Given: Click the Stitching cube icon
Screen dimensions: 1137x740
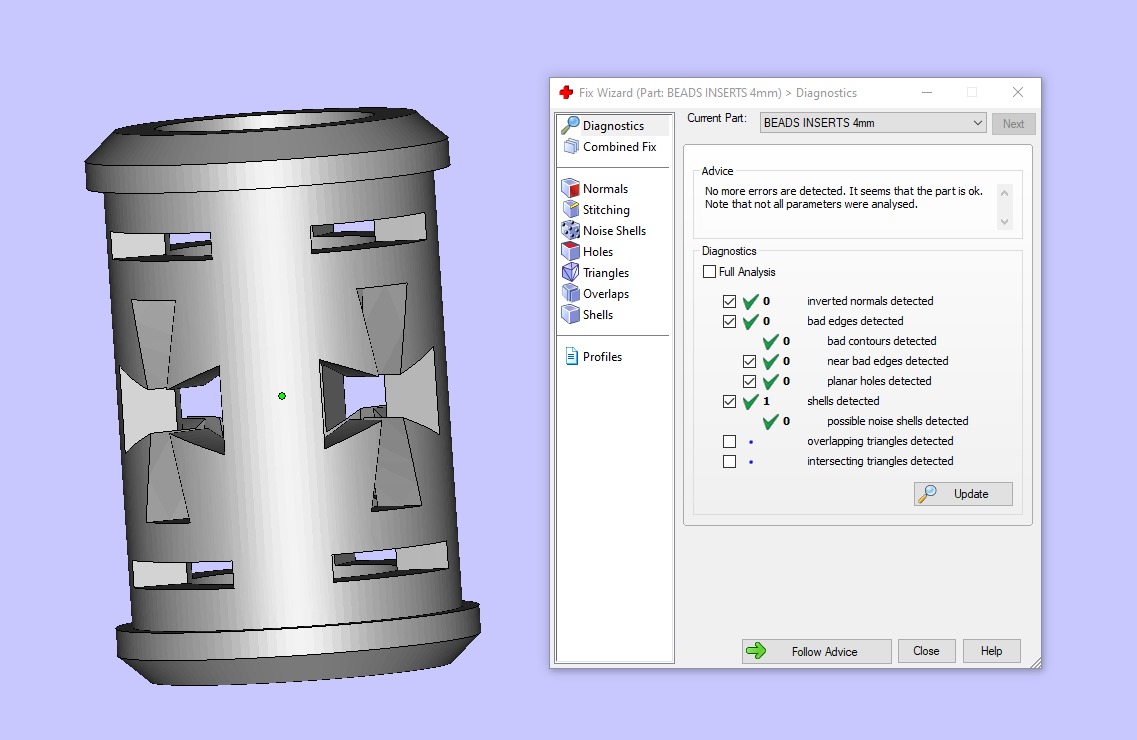Looking at the screenshot, I should [x=571, y=209].
